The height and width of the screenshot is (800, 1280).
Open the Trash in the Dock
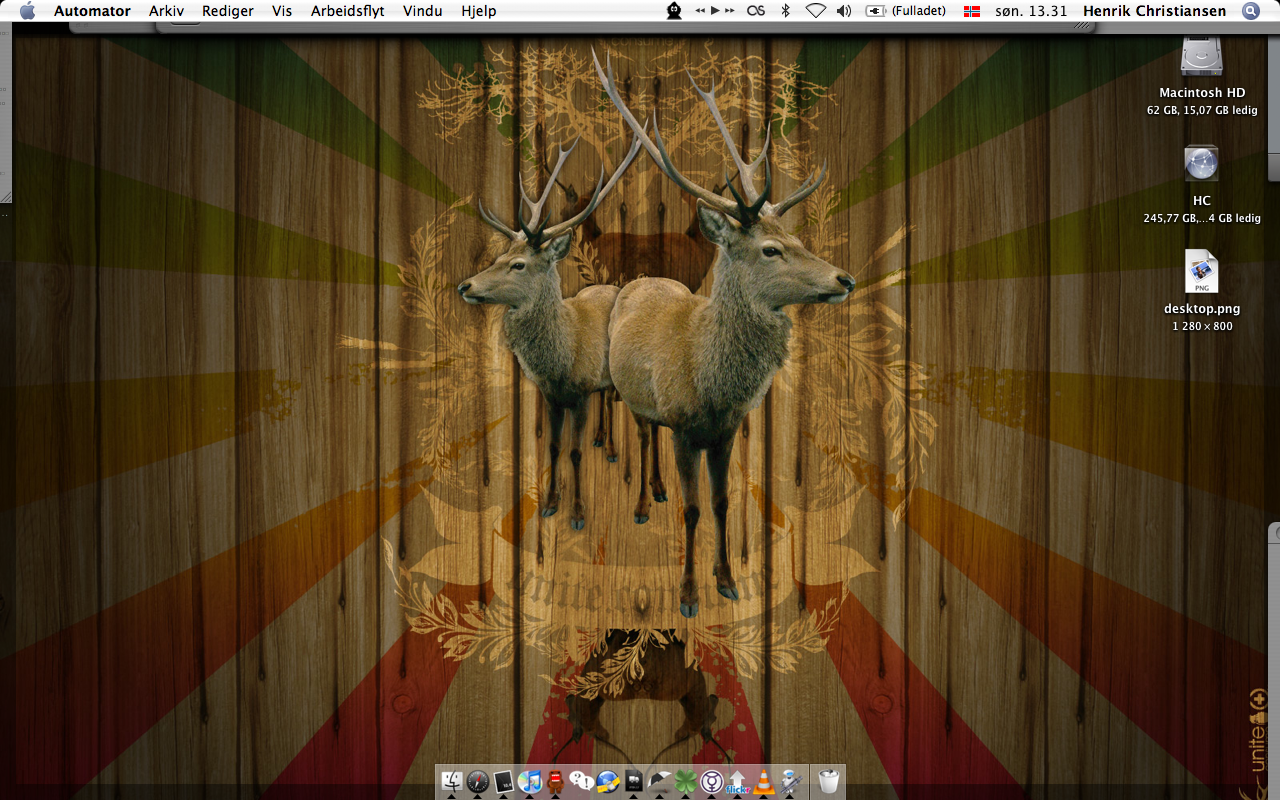click(x=828, y=781)
